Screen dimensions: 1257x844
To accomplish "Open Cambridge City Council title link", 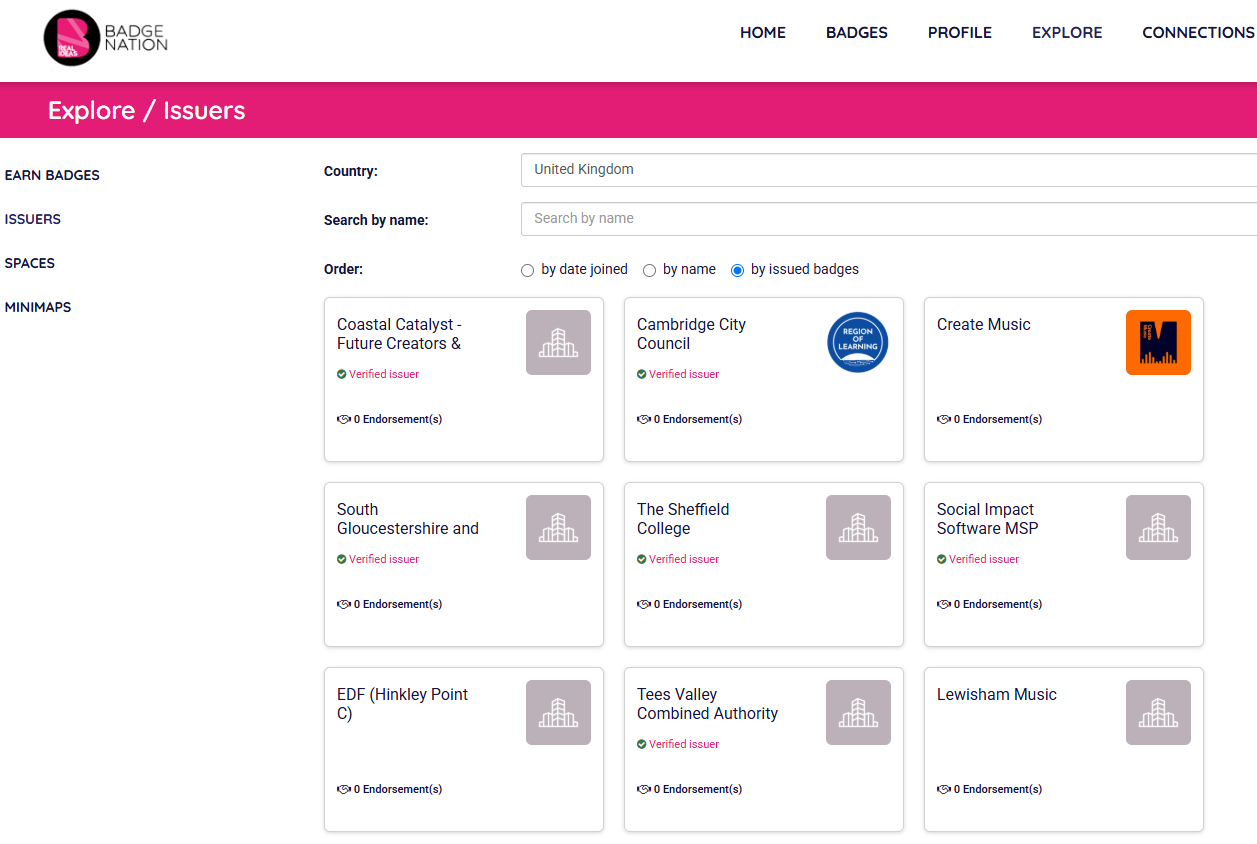I will [x=691, y=334].
